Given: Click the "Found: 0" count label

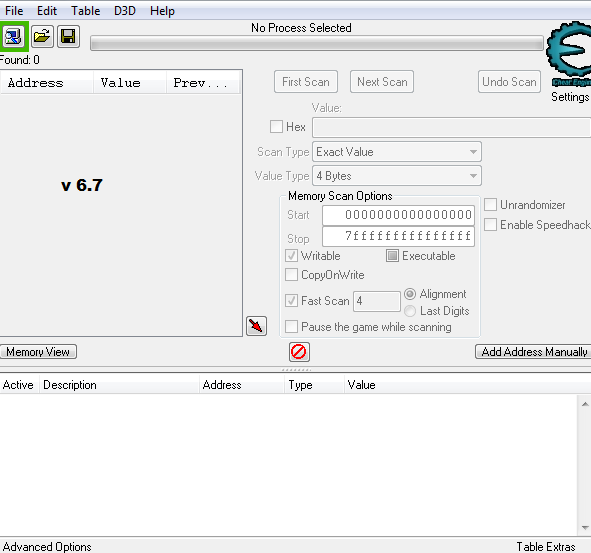Looking at the screenshot, I should click(20, 60).
